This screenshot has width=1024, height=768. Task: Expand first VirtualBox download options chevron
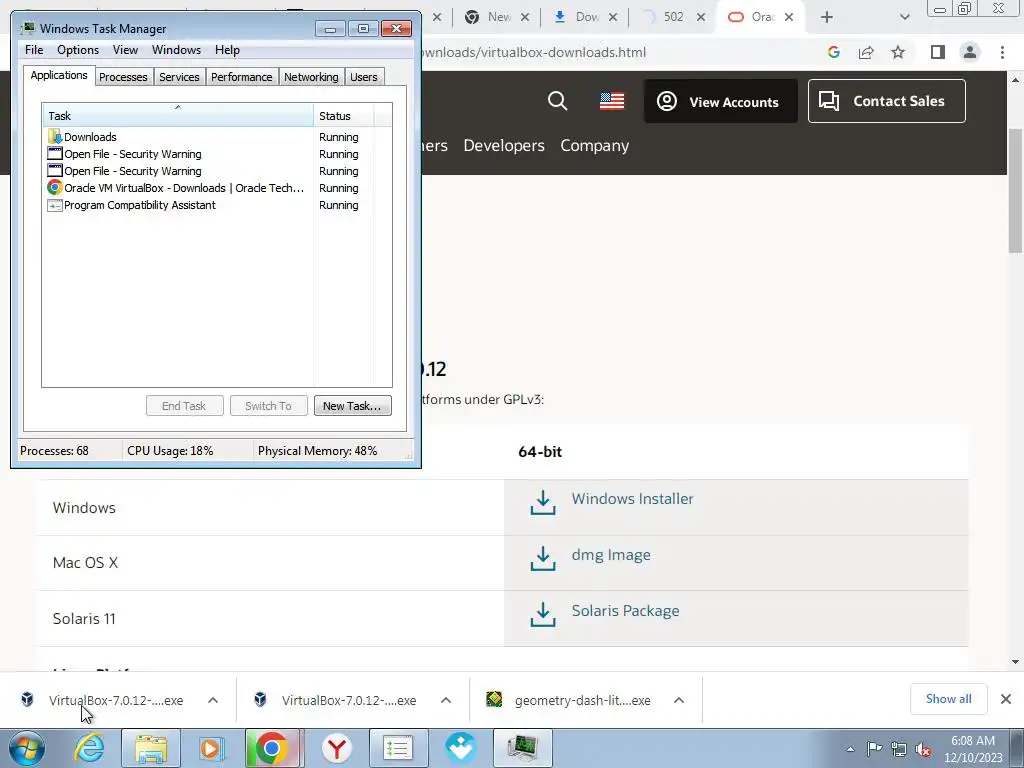click(x=213, y=700)
